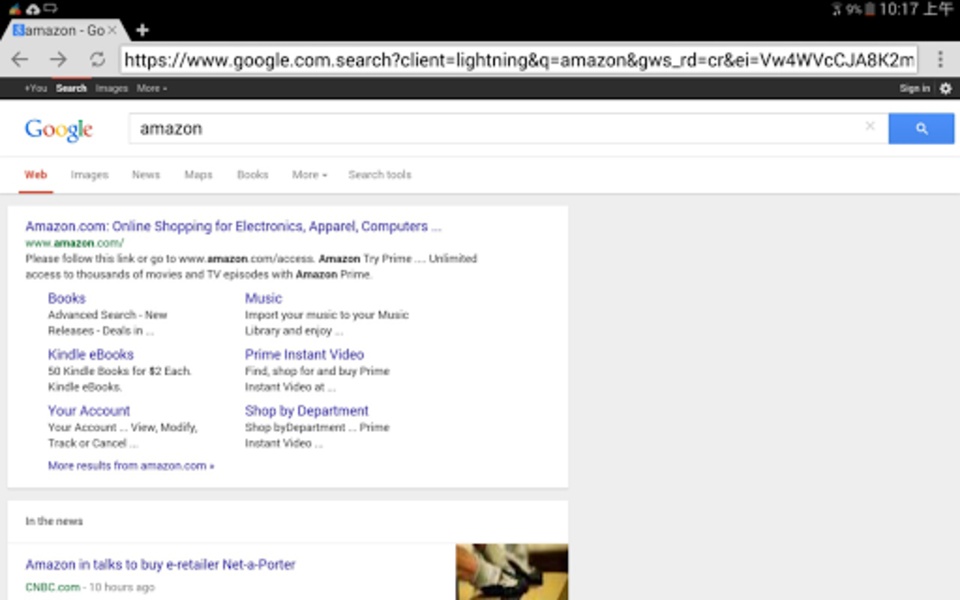
Task: Tap the battery indicator in status bar
Action: click(x=869, y=9)
